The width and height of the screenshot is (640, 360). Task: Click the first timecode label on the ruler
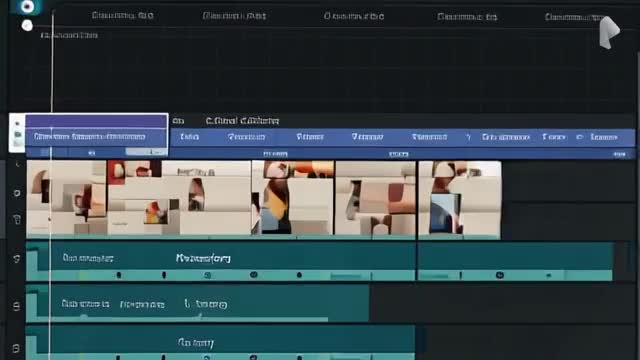[122, 16]
